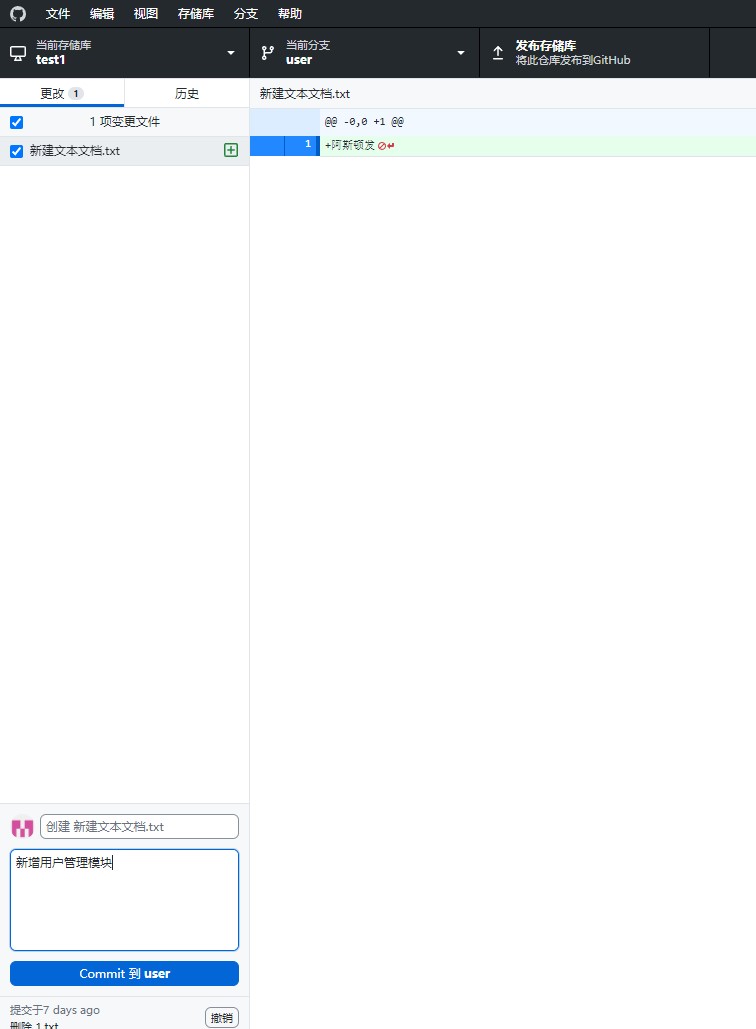
Task: Expand the diff hunk header @@ -0,0 +1 @@
Action: (284, 122)
